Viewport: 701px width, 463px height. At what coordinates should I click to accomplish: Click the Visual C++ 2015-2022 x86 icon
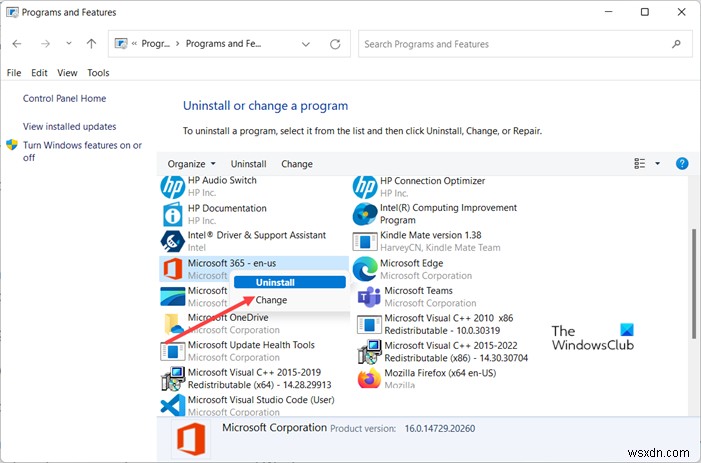[369, 352]
